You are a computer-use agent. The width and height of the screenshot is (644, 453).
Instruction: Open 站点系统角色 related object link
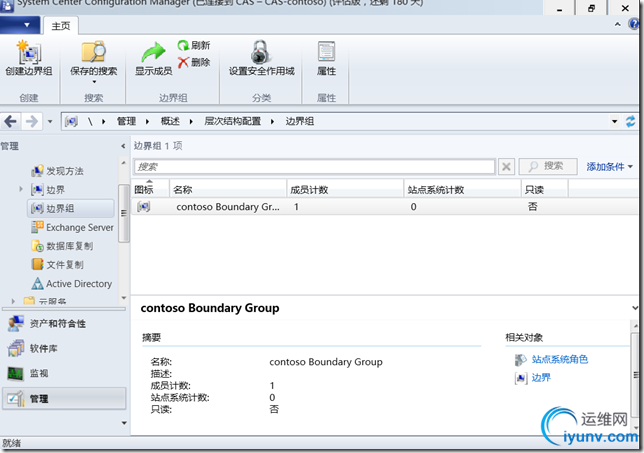(559, 360)
